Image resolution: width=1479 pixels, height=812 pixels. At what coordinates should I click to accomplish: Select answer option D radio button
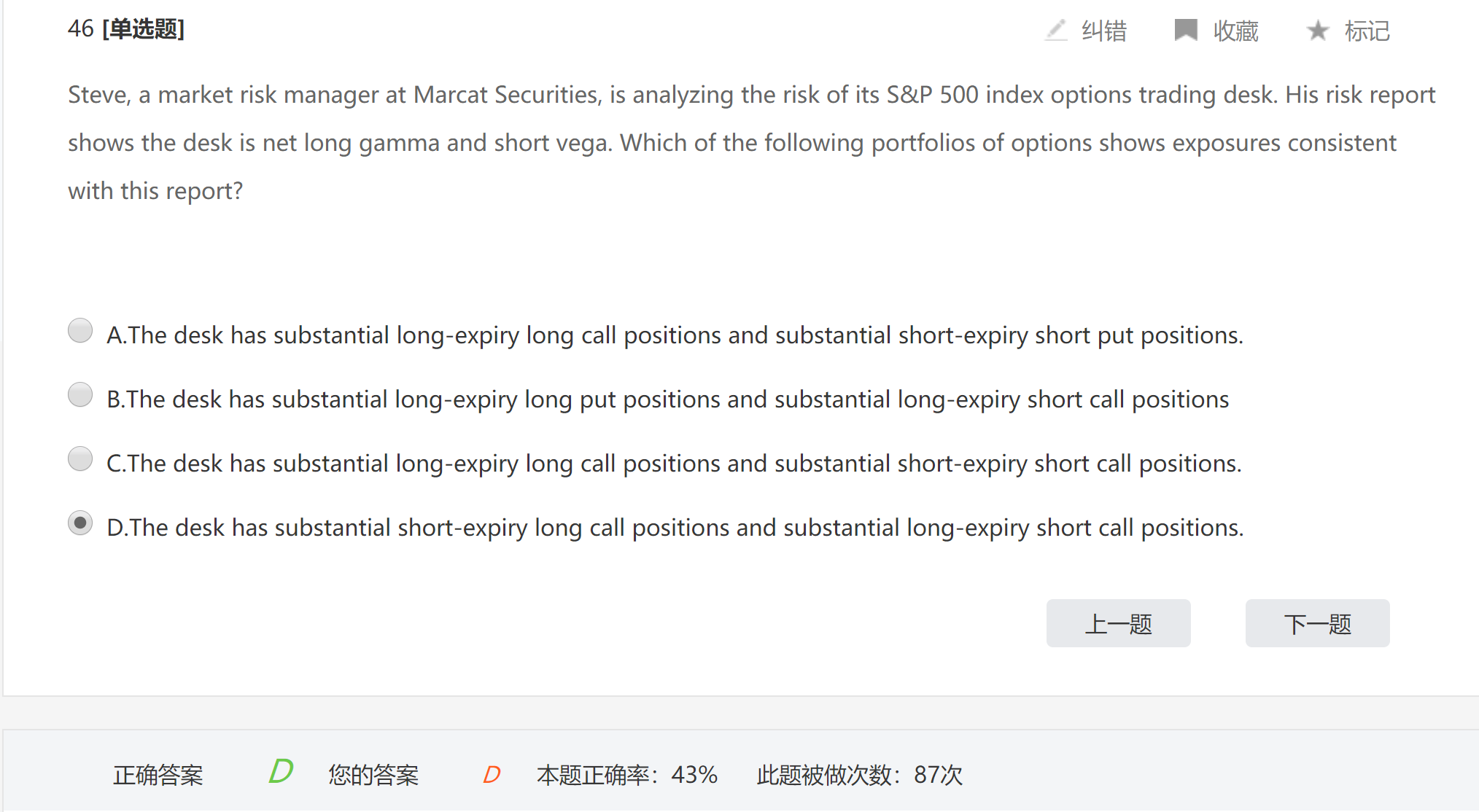pyautogui.click(x=80, y=523)
